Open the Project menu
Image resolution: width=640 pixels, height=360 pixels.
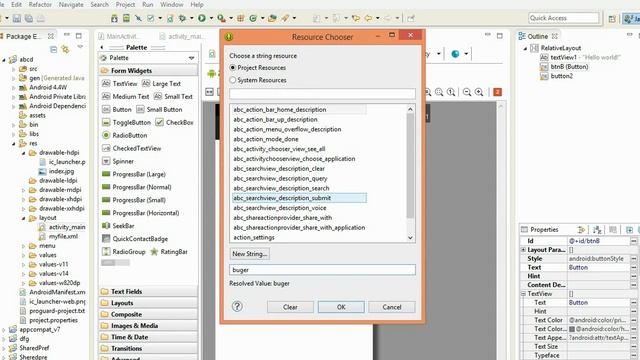click(x=125, y=4)
